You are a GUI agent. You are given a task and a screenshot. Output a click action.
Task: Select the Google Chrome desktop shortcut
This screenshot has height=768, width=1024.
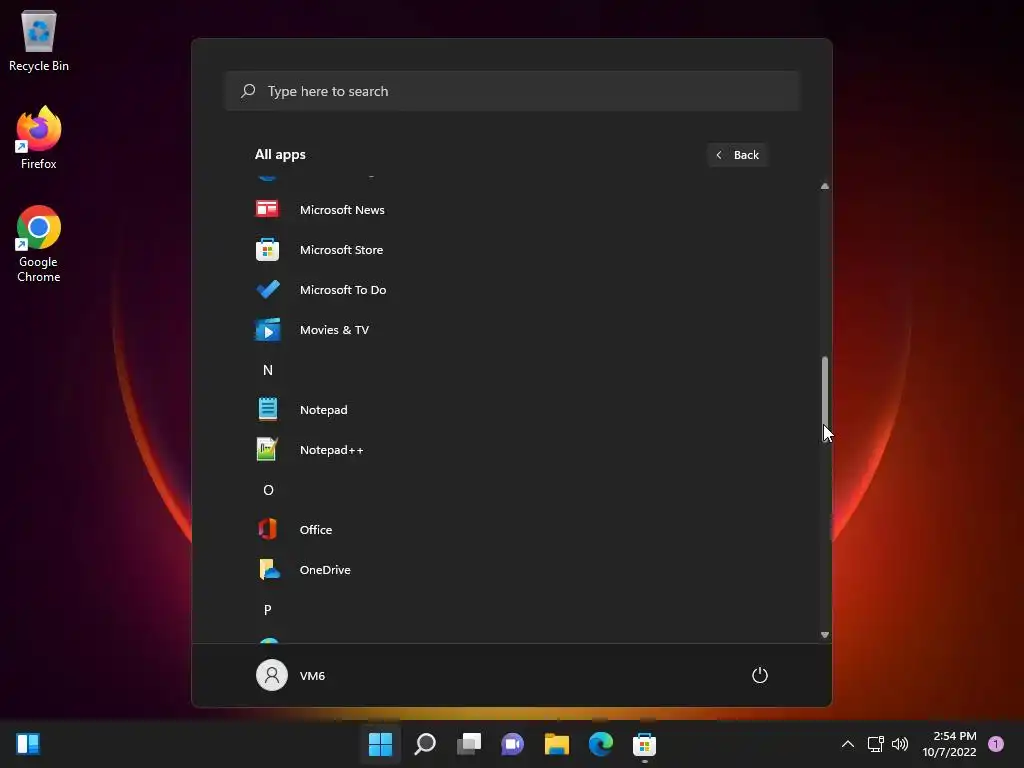(39, 244)
